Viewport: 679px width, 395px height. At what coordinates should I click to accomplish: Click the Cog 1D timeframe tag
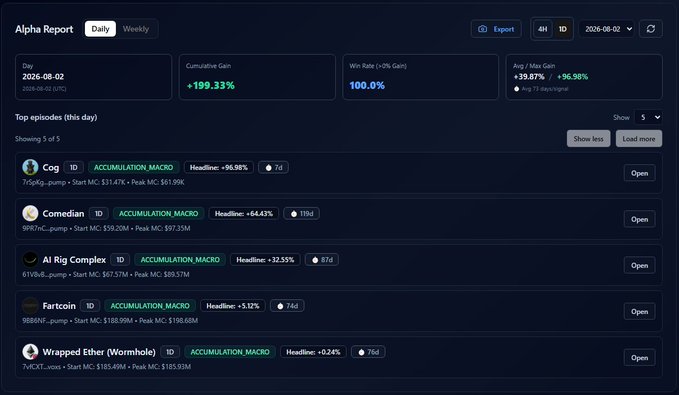pyautogui.click(x=74, y=168)
